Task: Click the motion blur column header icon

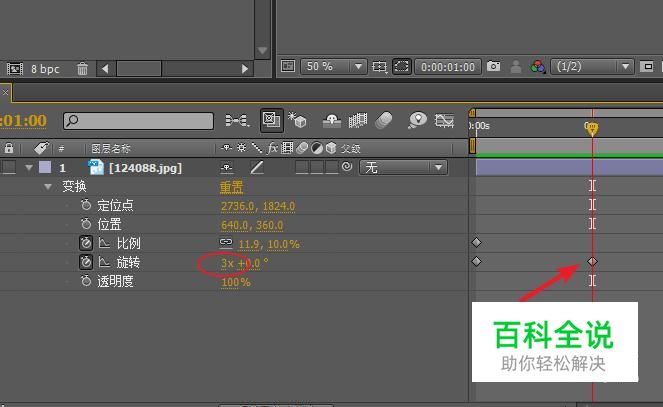Action: [302, 148]
